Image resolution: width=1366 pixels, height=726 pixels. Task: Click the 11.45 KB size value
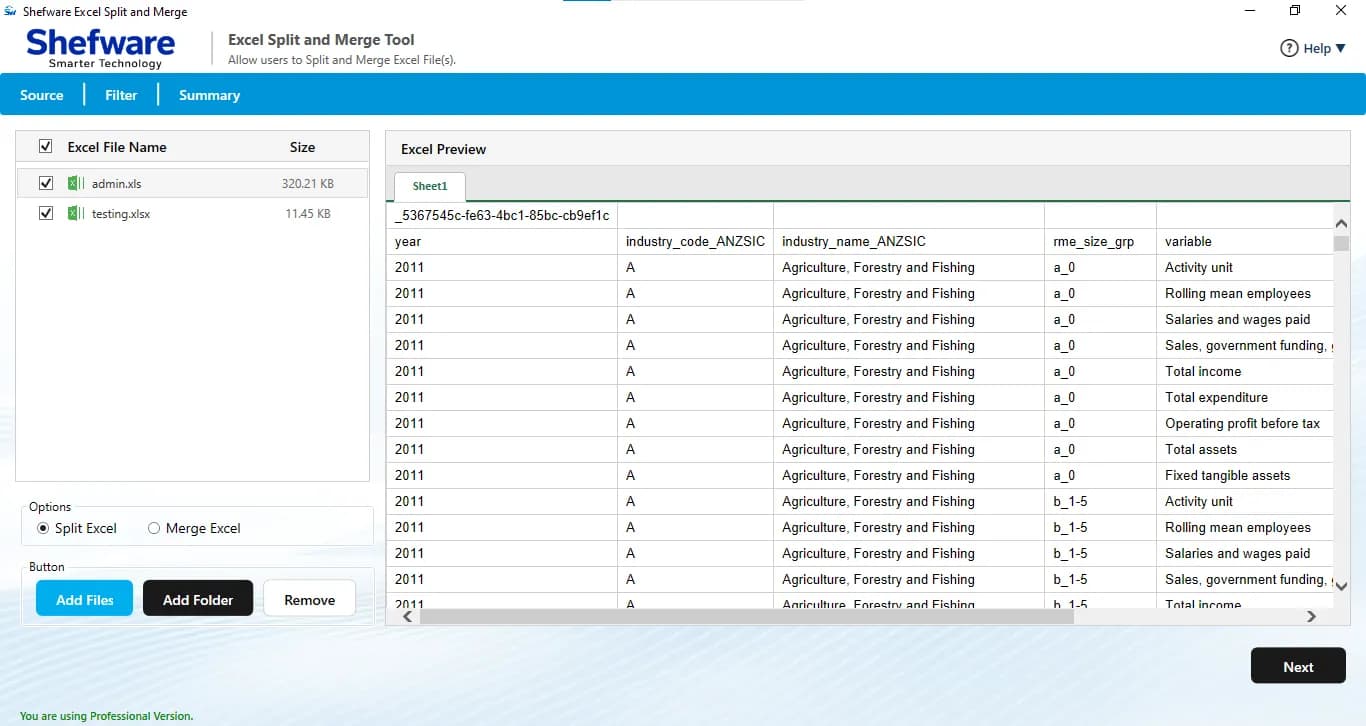(x=308, y=214)
